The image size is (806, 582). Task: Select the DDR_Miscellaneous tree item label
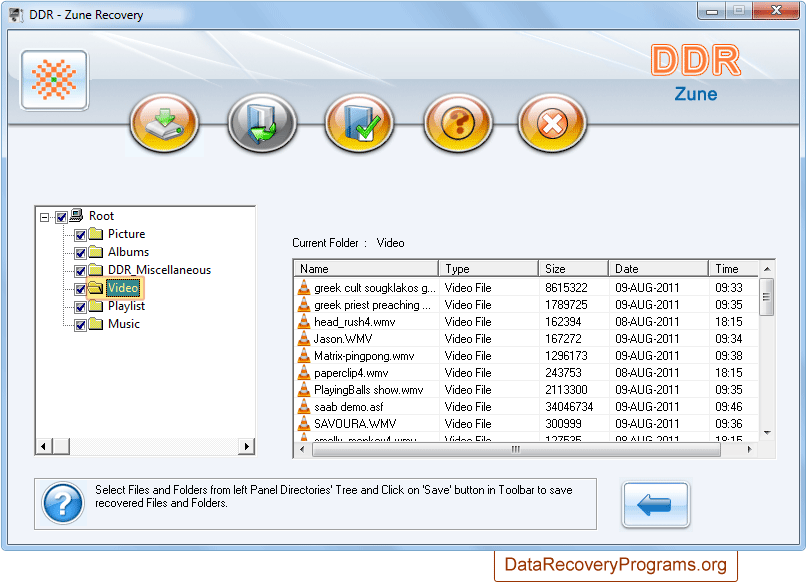(x=159, y=270)
